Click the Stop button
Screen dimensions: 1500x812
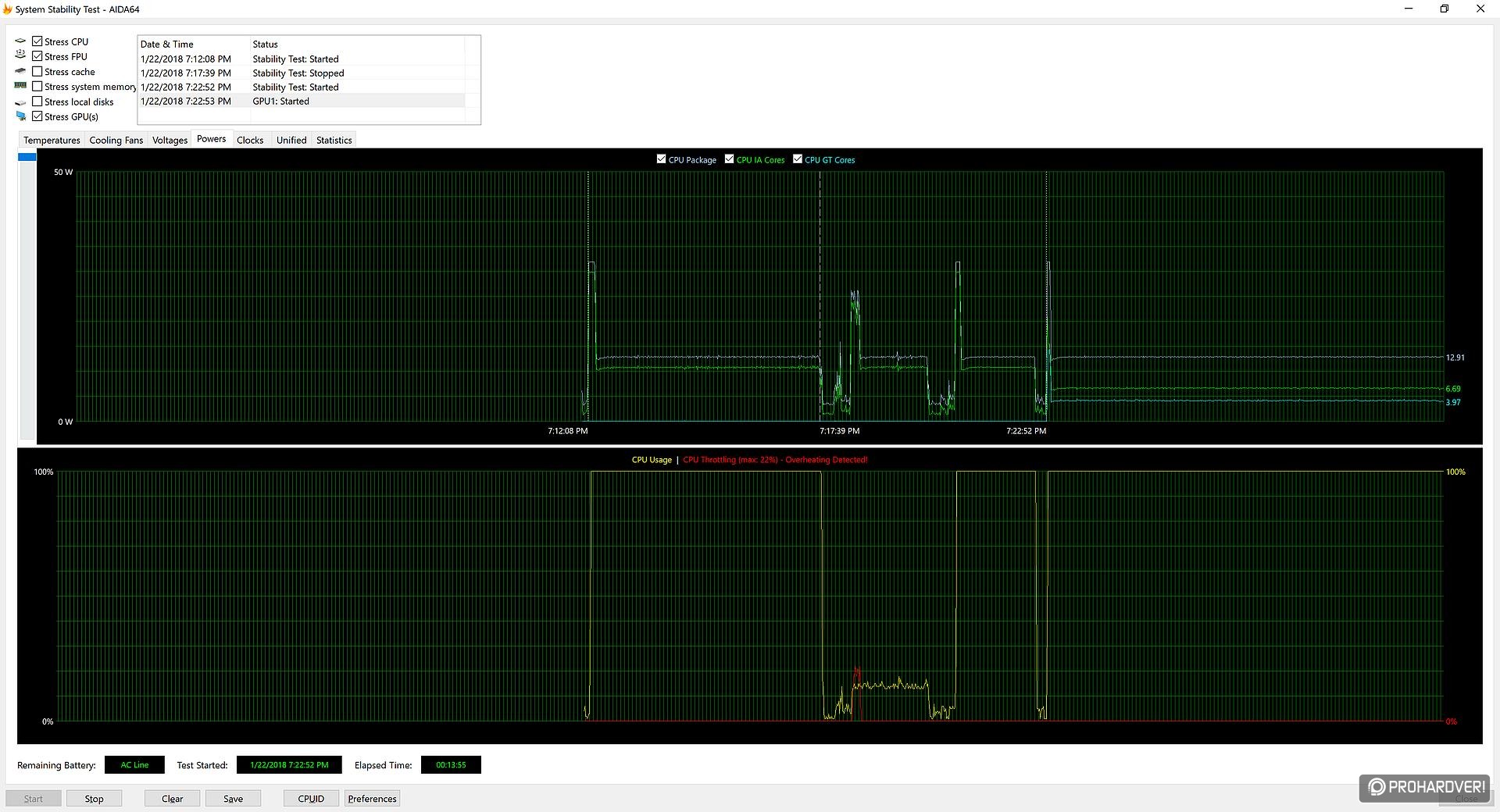click(x=94, y=799)
